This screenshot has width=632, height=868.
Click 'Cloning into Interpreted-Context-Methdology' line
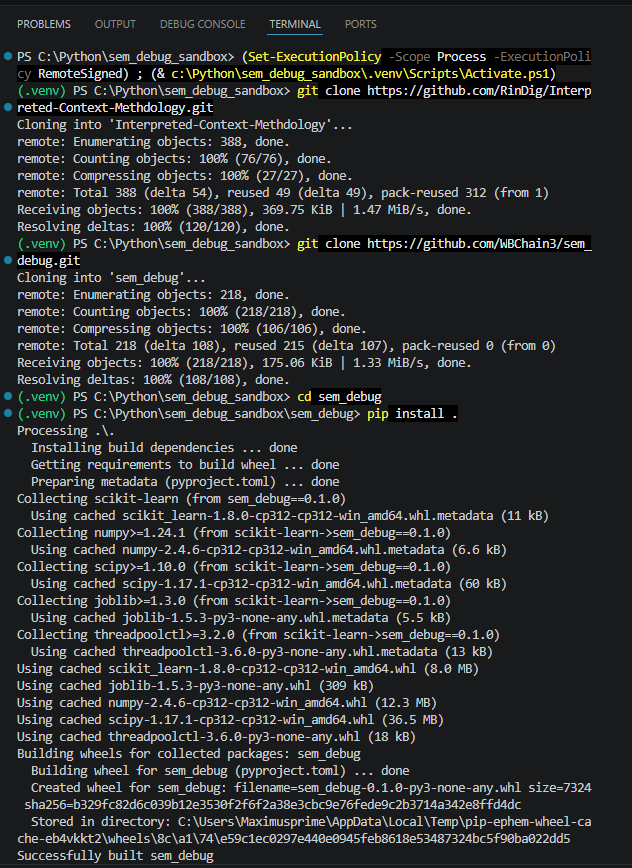coord(184,125)
